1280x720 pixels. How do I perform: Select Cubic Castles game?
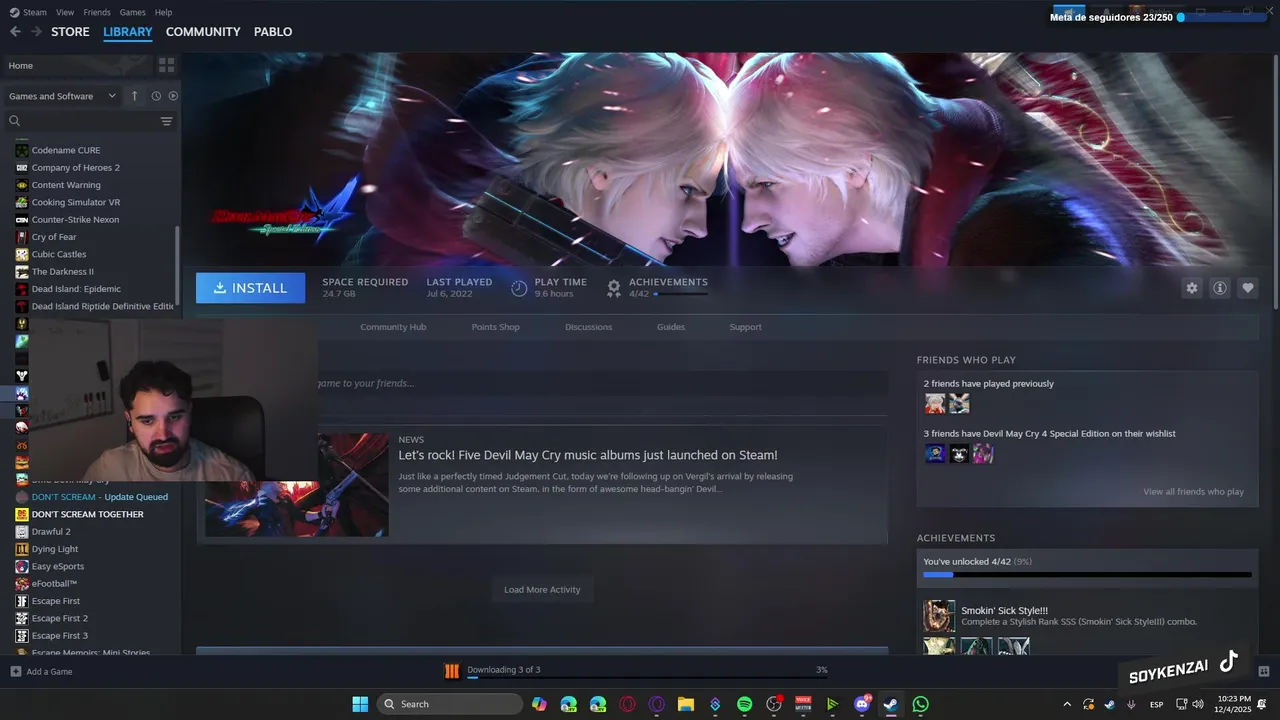click(59, 254)
